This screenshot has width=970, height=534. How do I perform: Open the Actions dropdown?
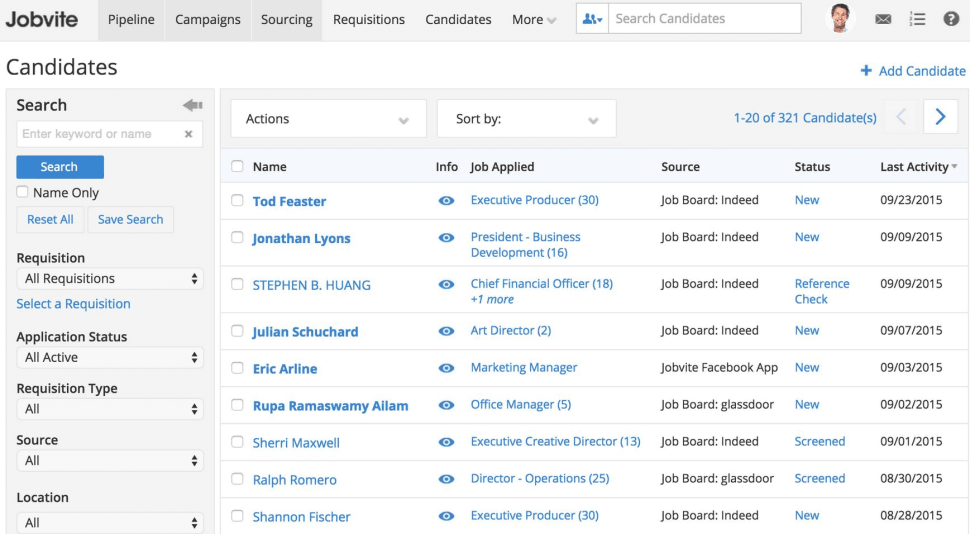pos(328,119)
